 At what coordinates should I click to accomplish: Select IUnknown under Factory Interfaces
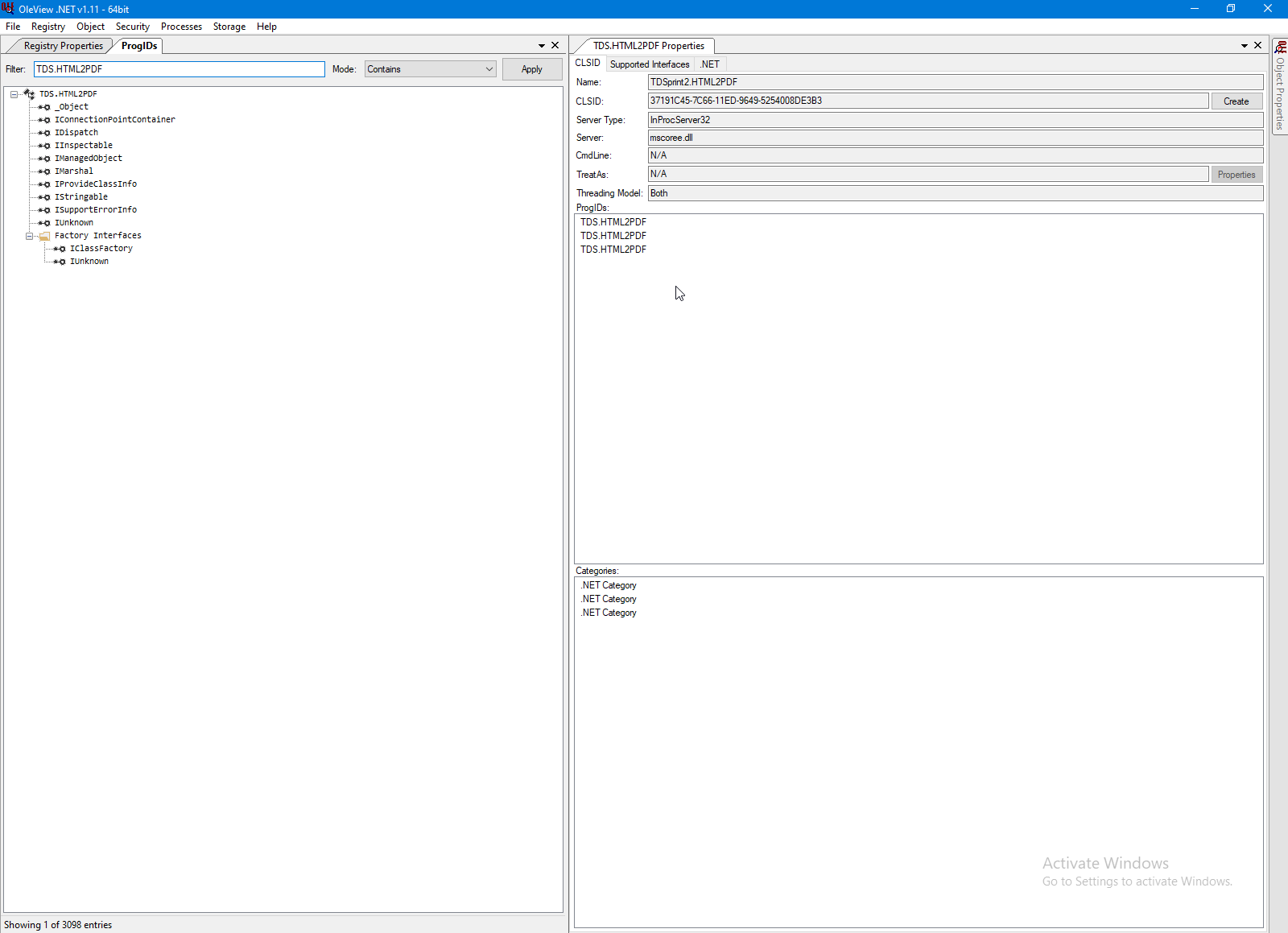pos(89,262)
